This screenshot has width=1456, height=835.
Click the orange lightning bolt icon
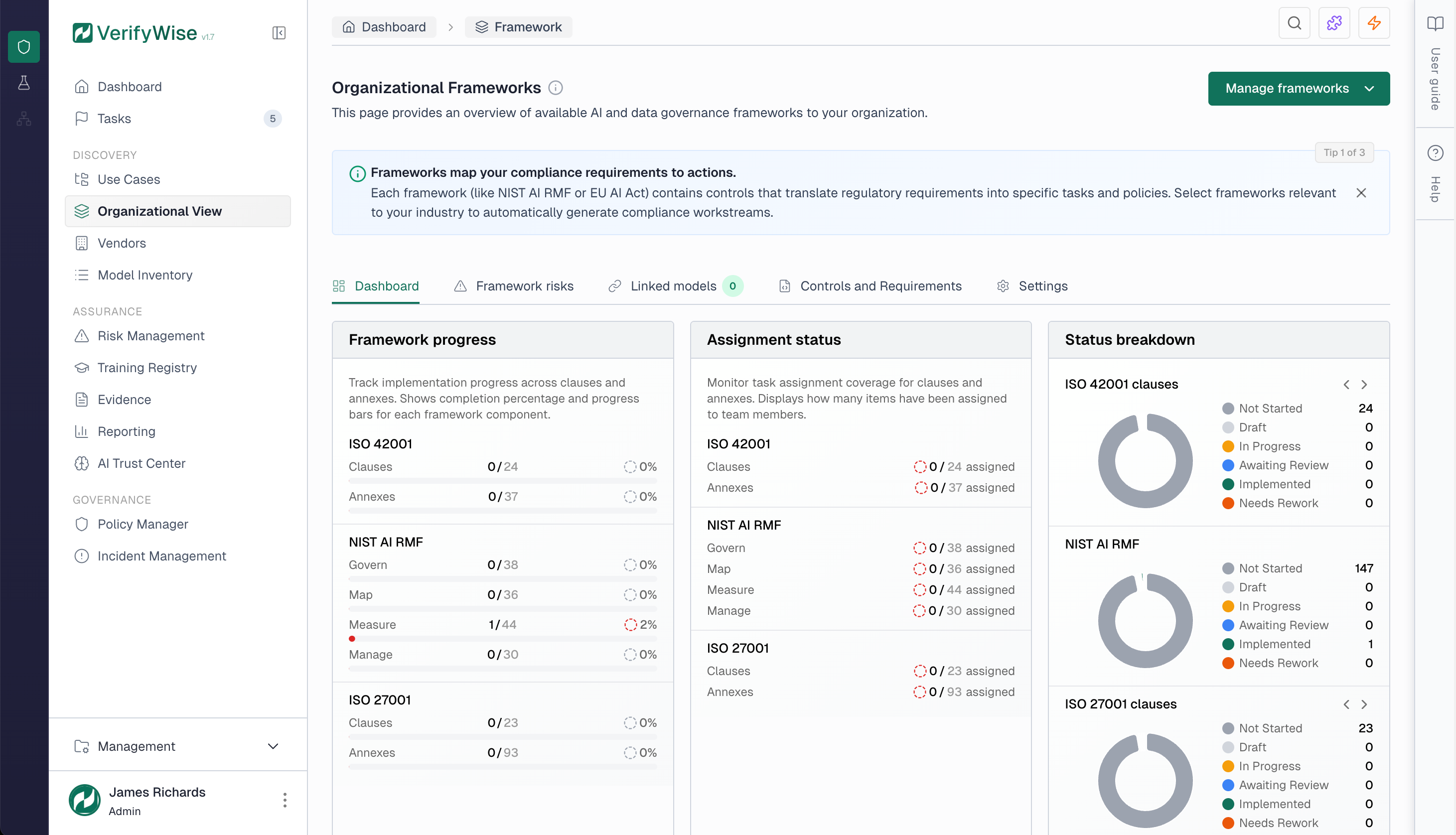(1374, 23)
